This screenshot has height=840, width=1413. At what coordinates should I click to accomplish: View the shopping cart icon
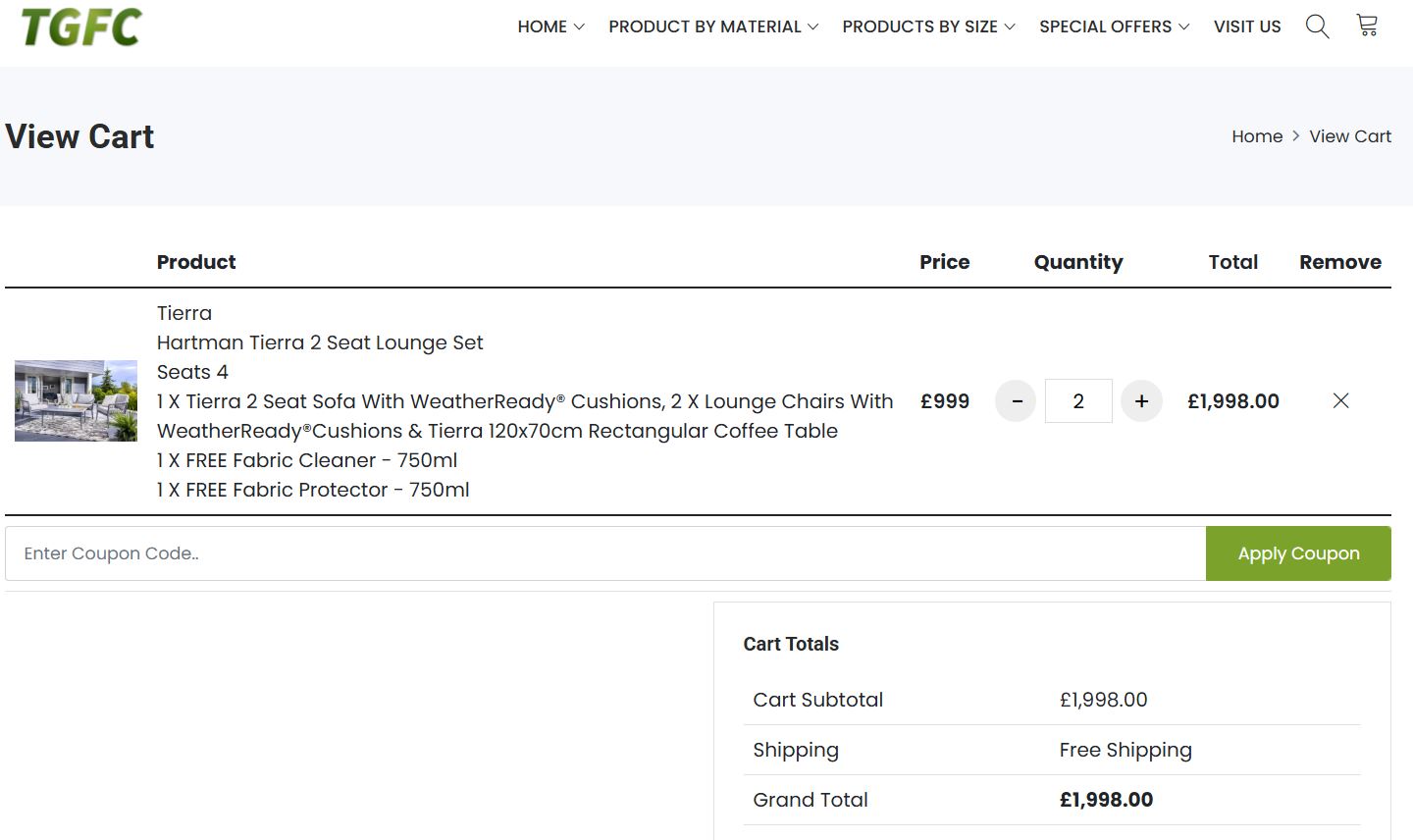1366,26
